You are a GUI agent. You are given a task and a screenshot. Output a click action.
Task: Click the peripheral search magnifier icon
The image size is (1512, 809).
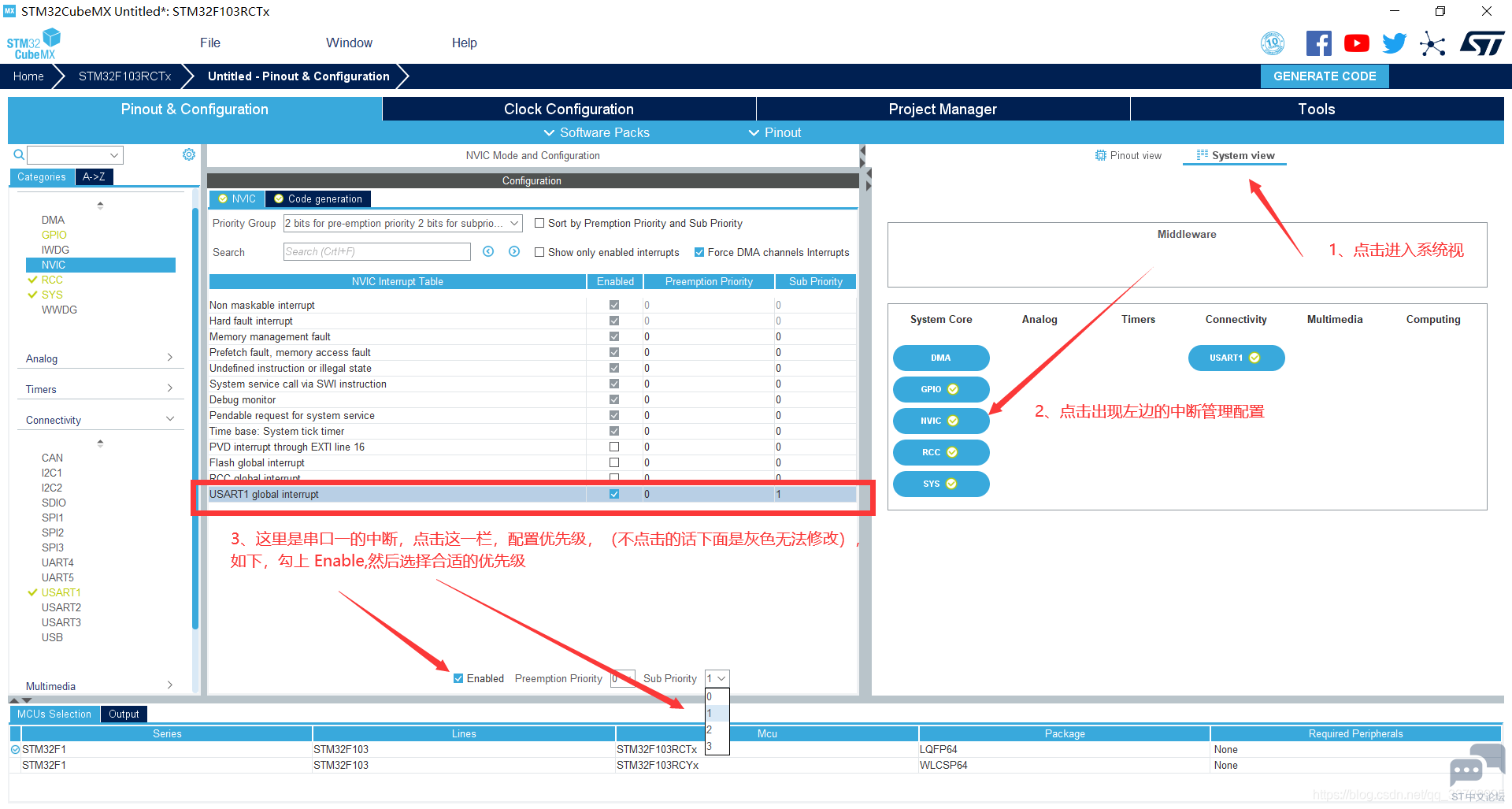19,154
